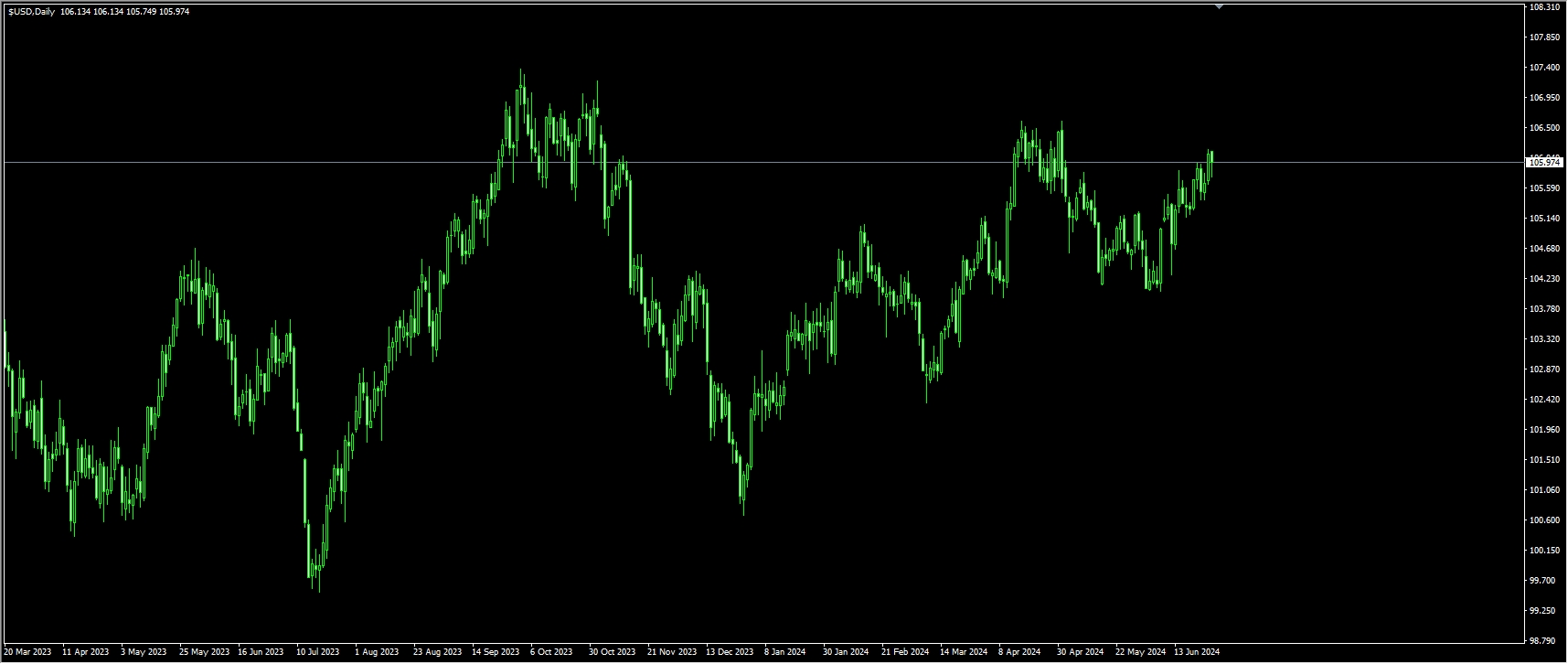
Task: Click the 13 Dec 2023 date label
Action: [x=731, y=652]
